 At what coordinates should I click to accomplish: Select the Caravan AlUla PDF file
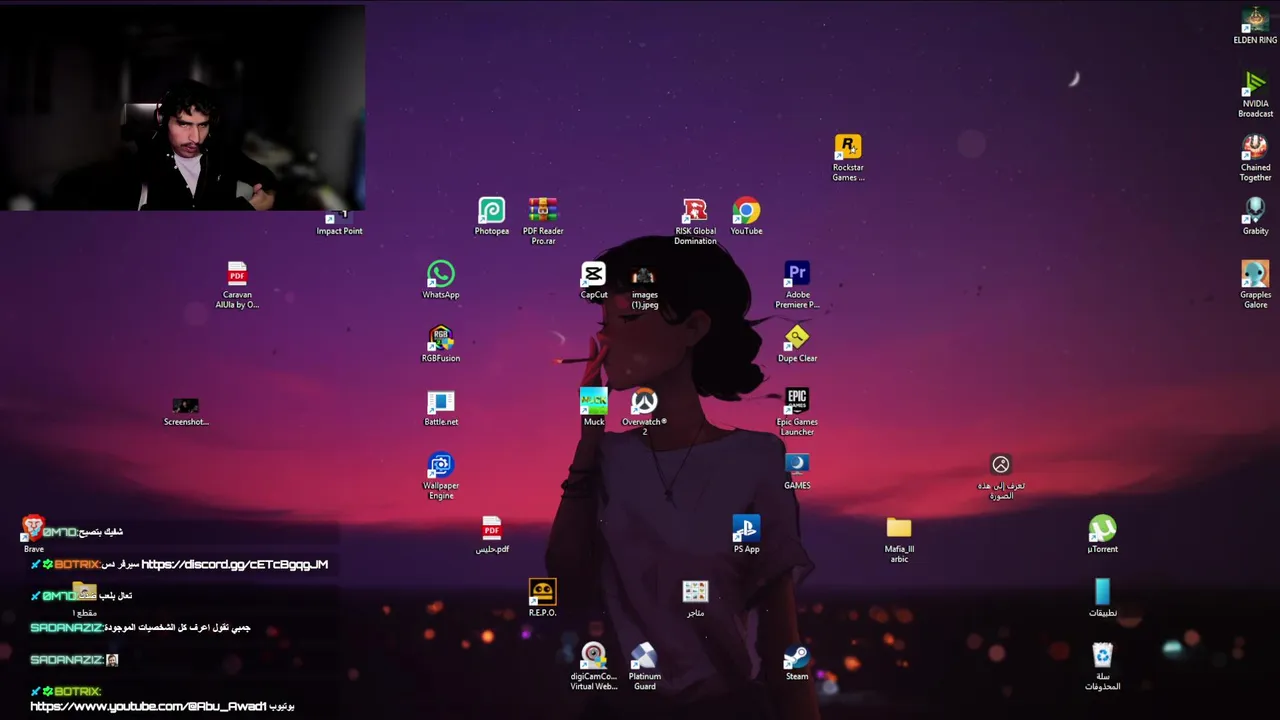pos(237,285)
